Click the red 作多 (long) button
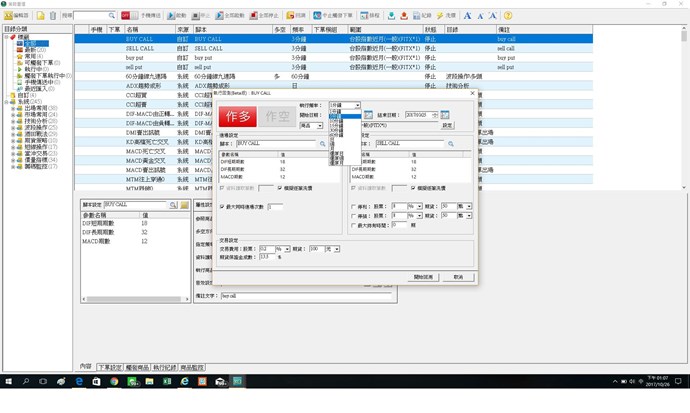 coord(239,116)
